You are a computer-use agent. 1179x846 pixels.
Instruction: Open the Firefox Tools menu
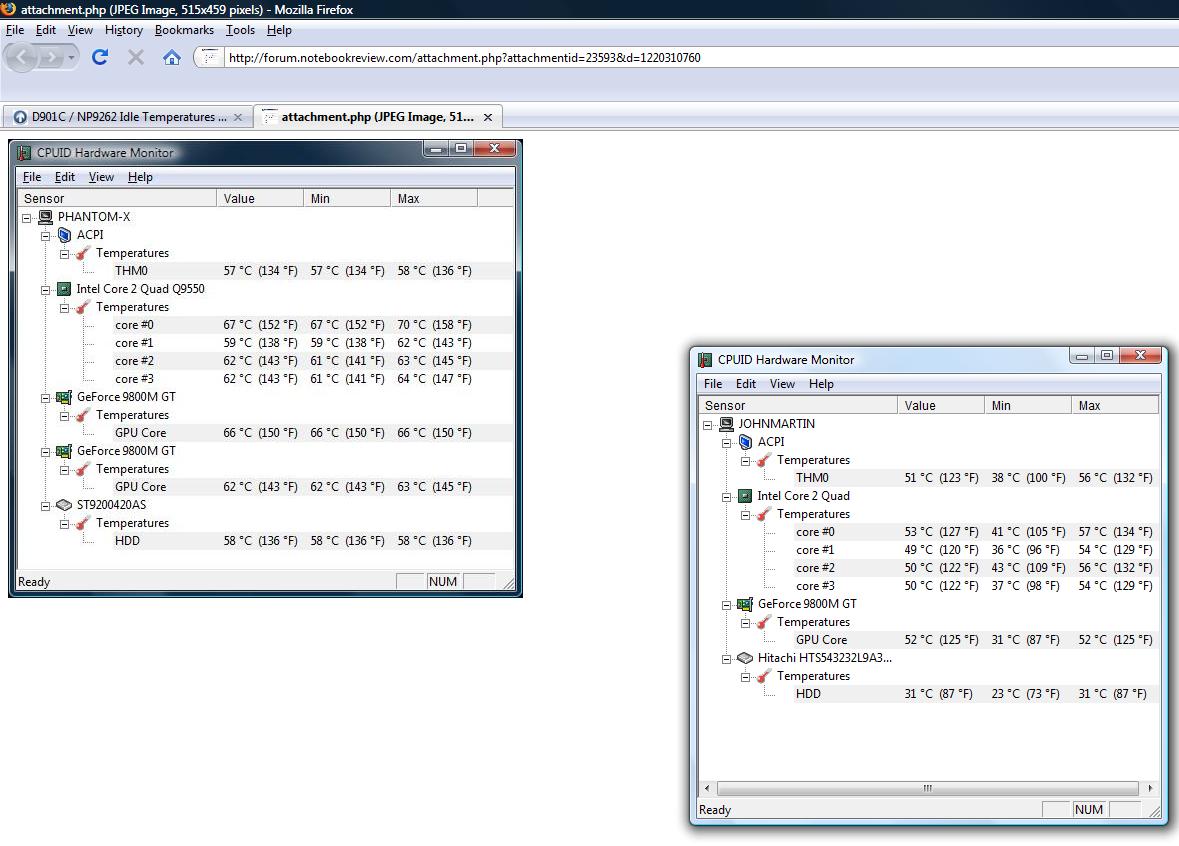240,30
